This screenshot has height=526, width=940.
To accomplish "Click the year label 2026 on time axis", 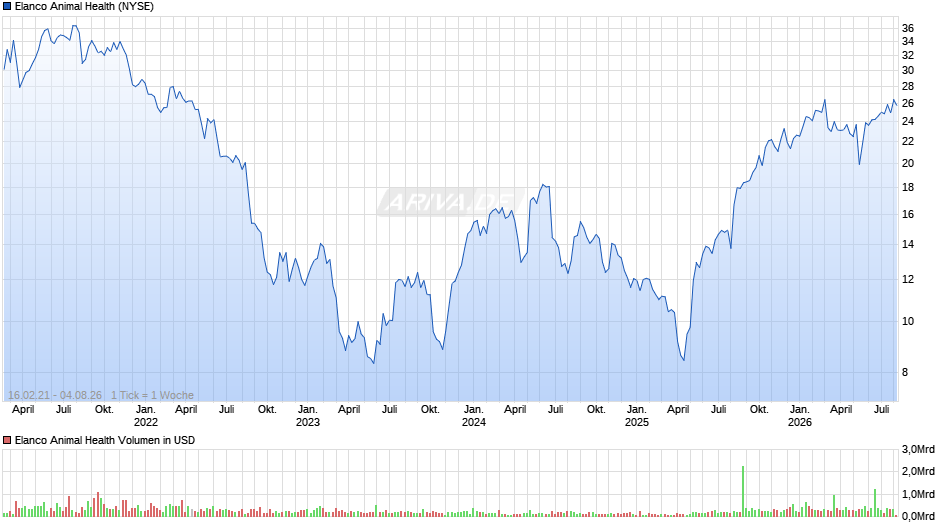I will click(x=800, y=422).
